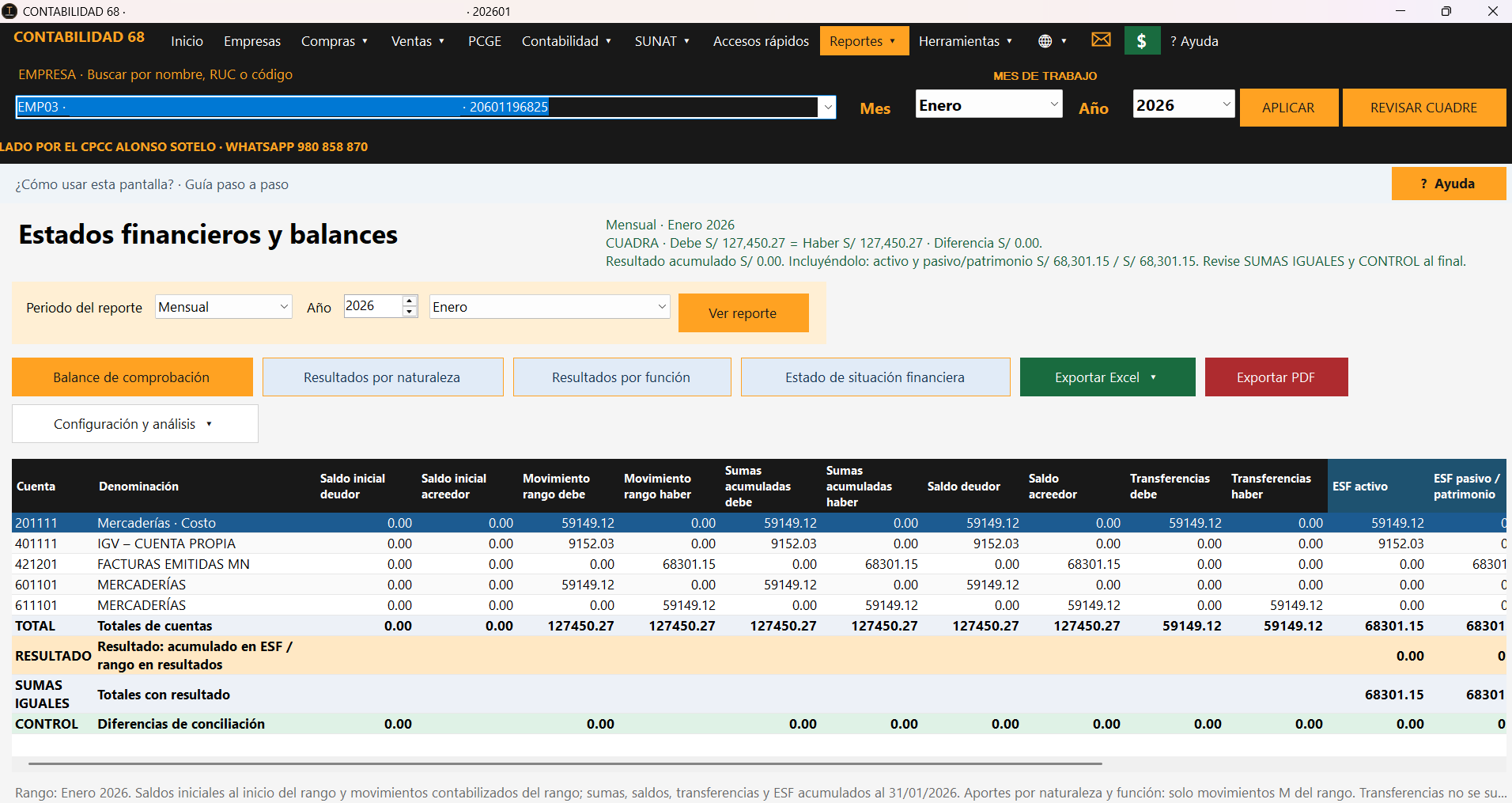Switch to Resultados por naturaleza tab

click(383, 377)
